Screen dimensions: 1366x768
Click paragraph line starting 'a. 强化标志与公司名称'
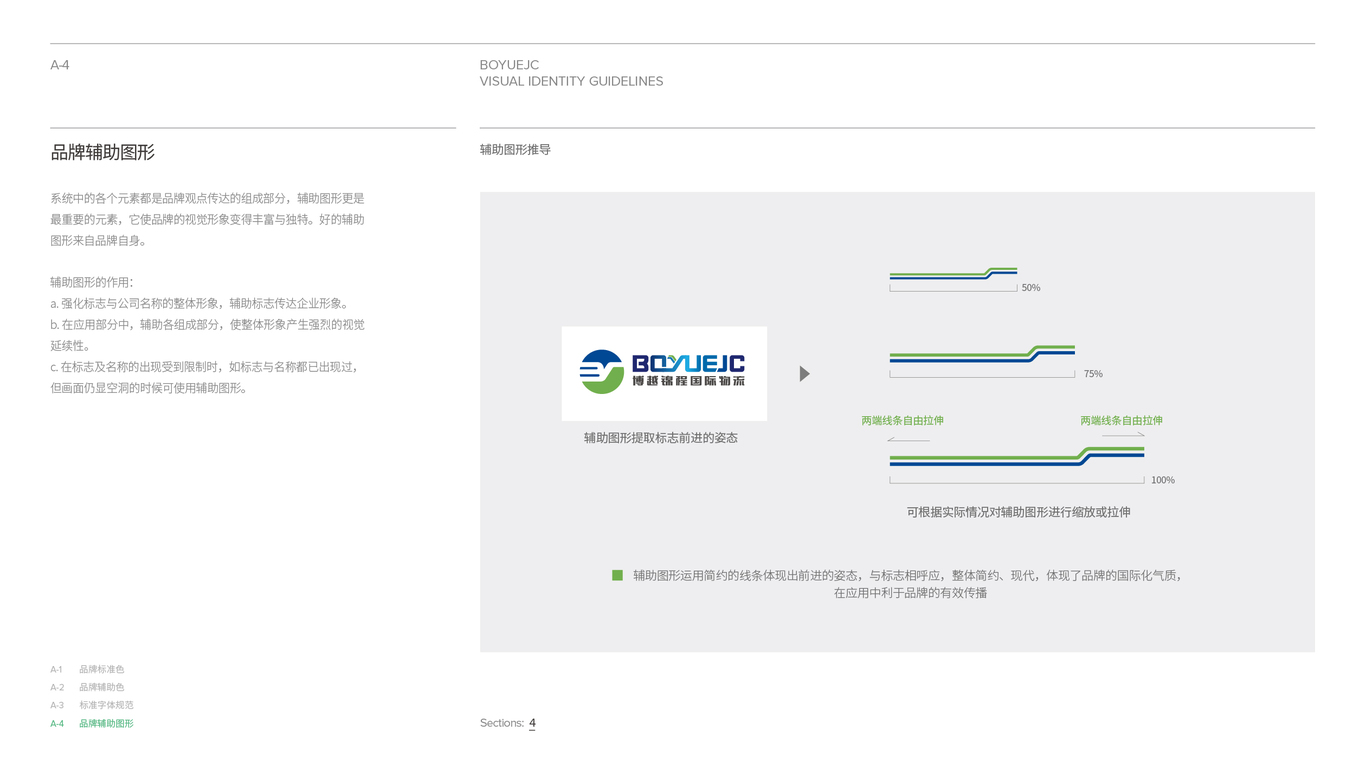point(199,303)
